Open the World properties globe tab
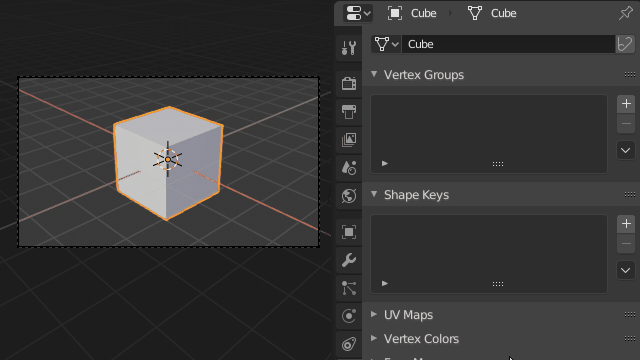Viewport: 640px width, 360px height. [349, 196]
